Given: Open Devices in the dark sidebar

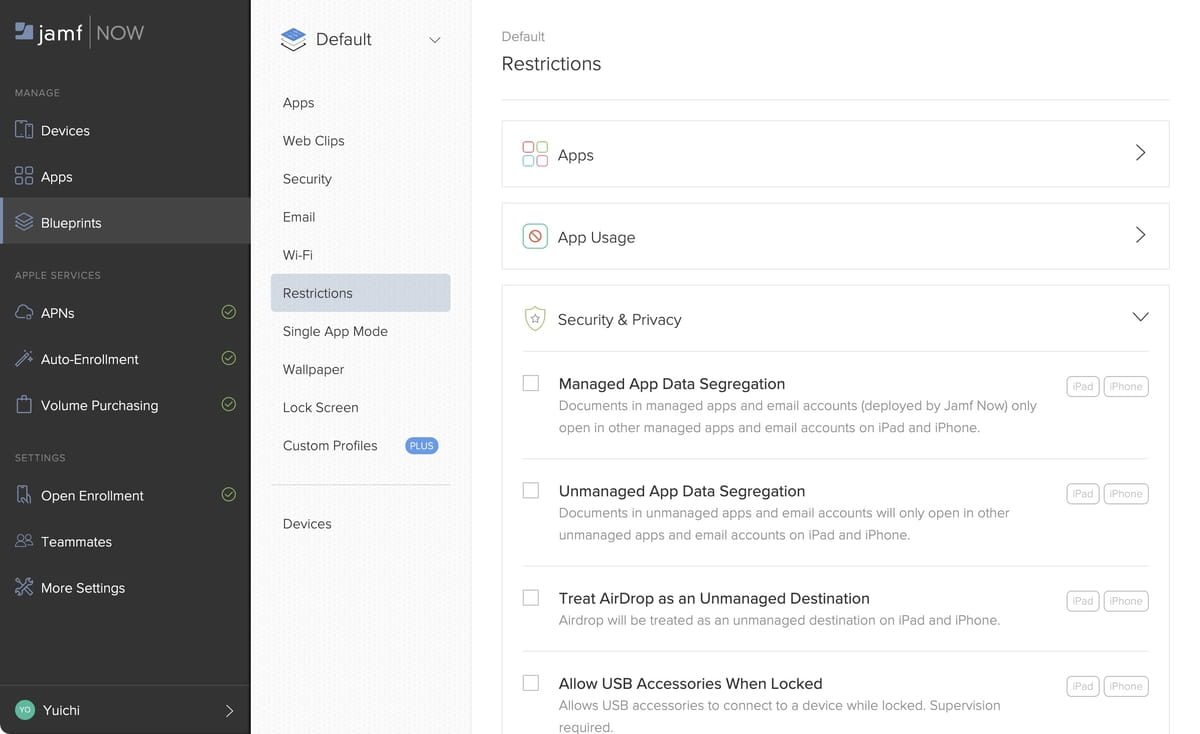Looking at the screenshot, I should tap(125, 130).
